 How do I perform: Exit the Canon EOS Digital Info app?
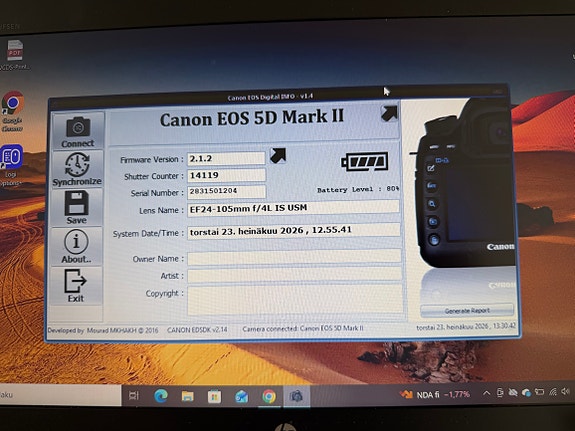76,286
